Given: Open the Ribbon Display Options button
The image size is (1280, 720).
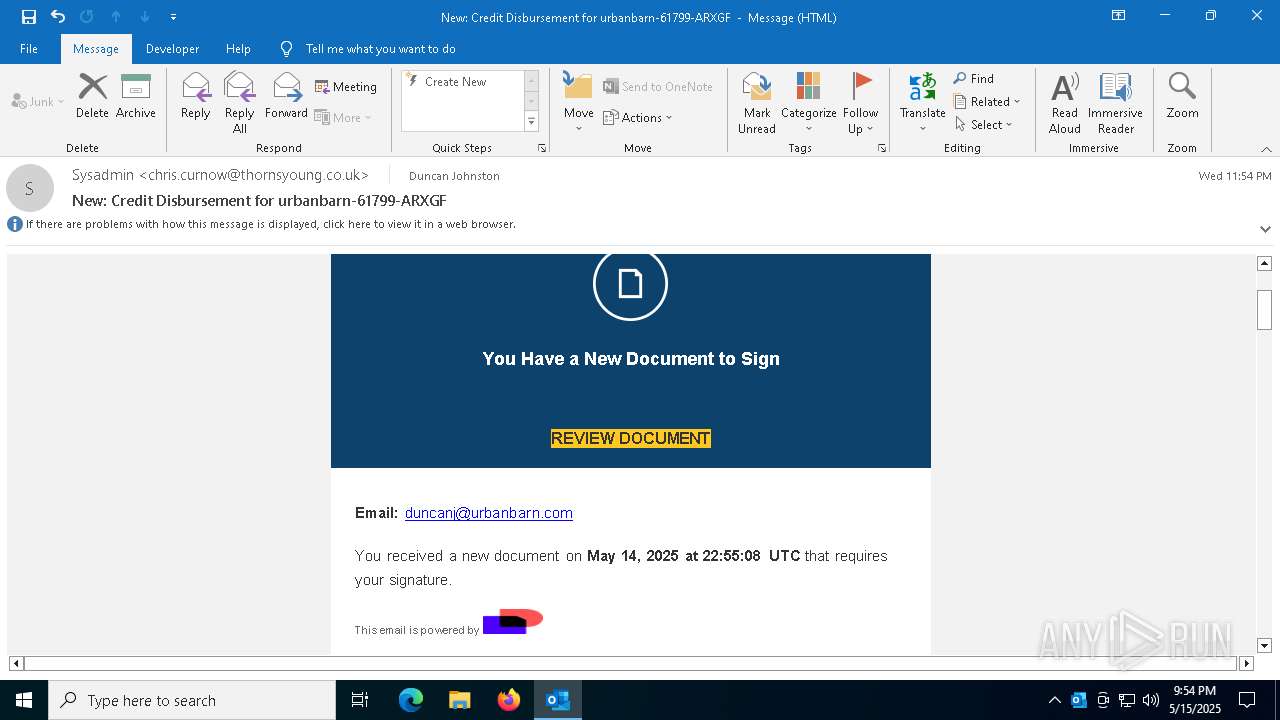Looking at the screenshot, I should tap(1119, 16).
